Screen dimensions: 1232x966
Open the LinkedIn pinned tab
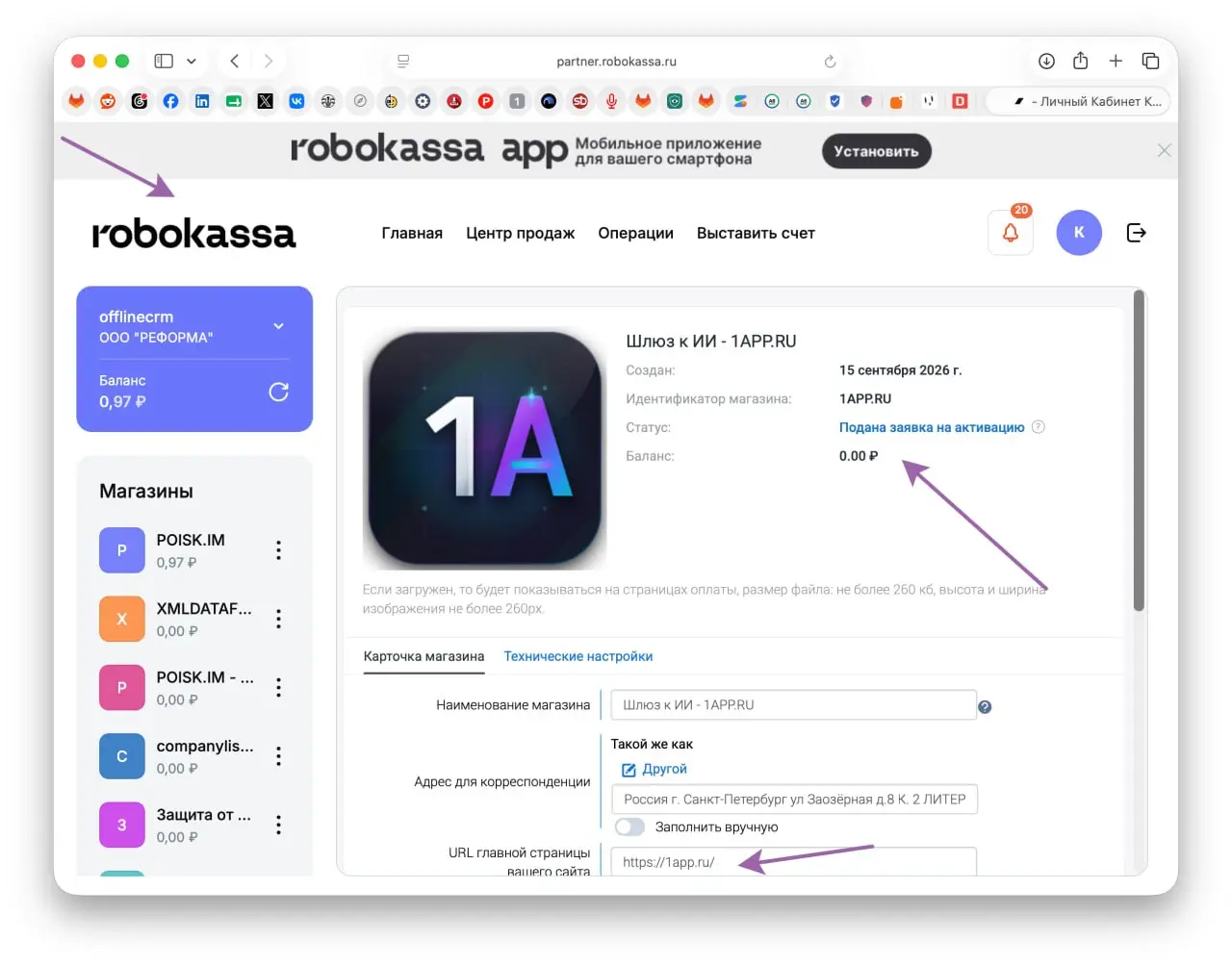pyautogui.click(x=202, y=101)
